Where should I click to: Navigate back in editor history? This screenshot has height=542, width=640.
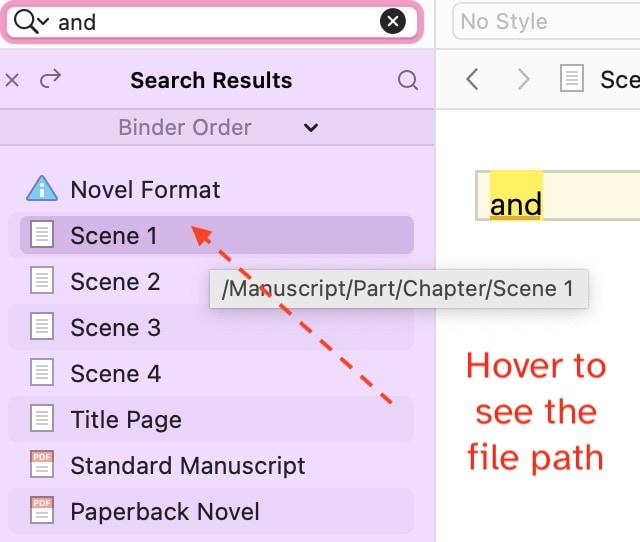(x=472, y=79)
